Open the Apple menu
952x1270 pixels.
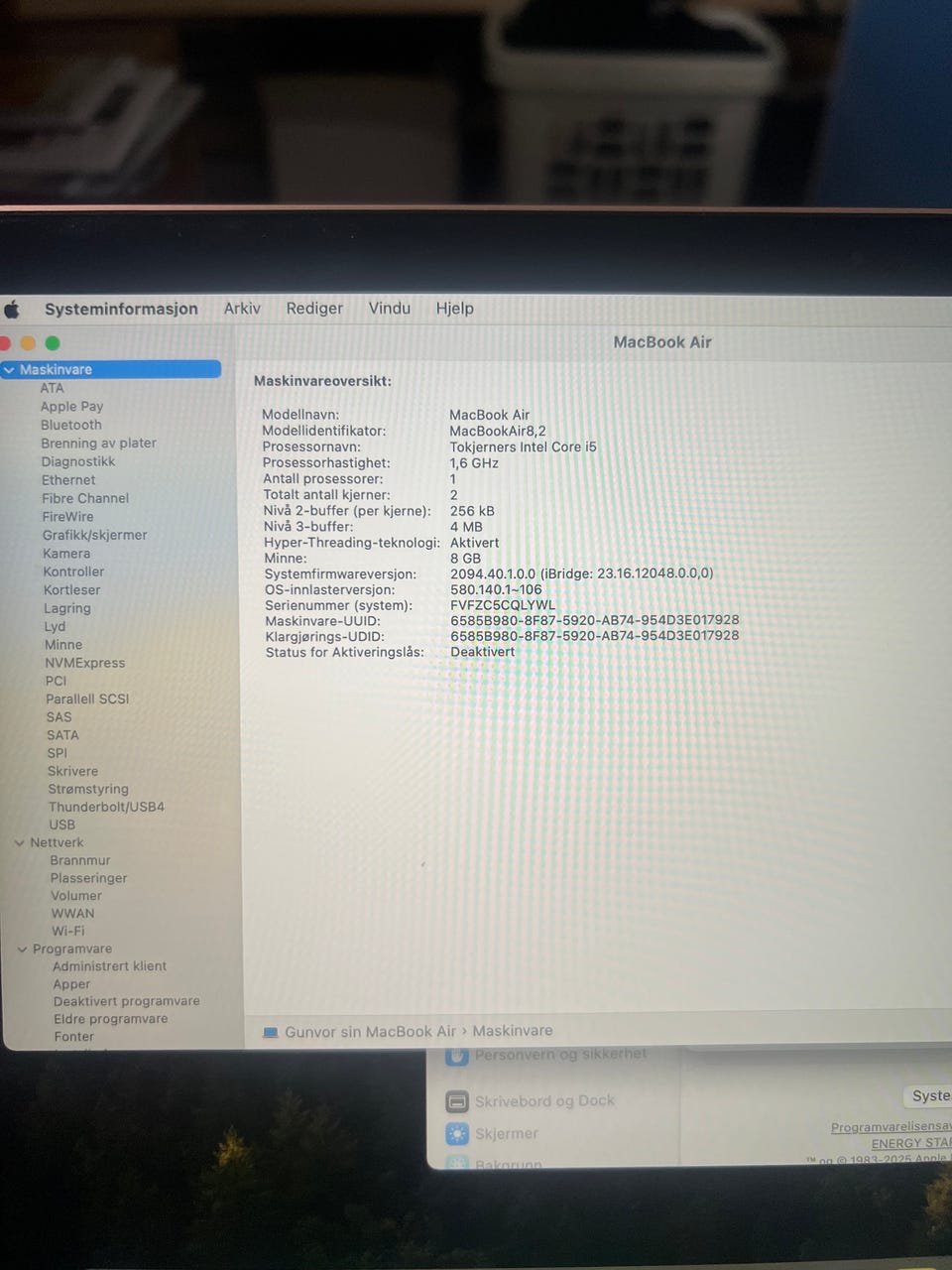click(12, 310)
